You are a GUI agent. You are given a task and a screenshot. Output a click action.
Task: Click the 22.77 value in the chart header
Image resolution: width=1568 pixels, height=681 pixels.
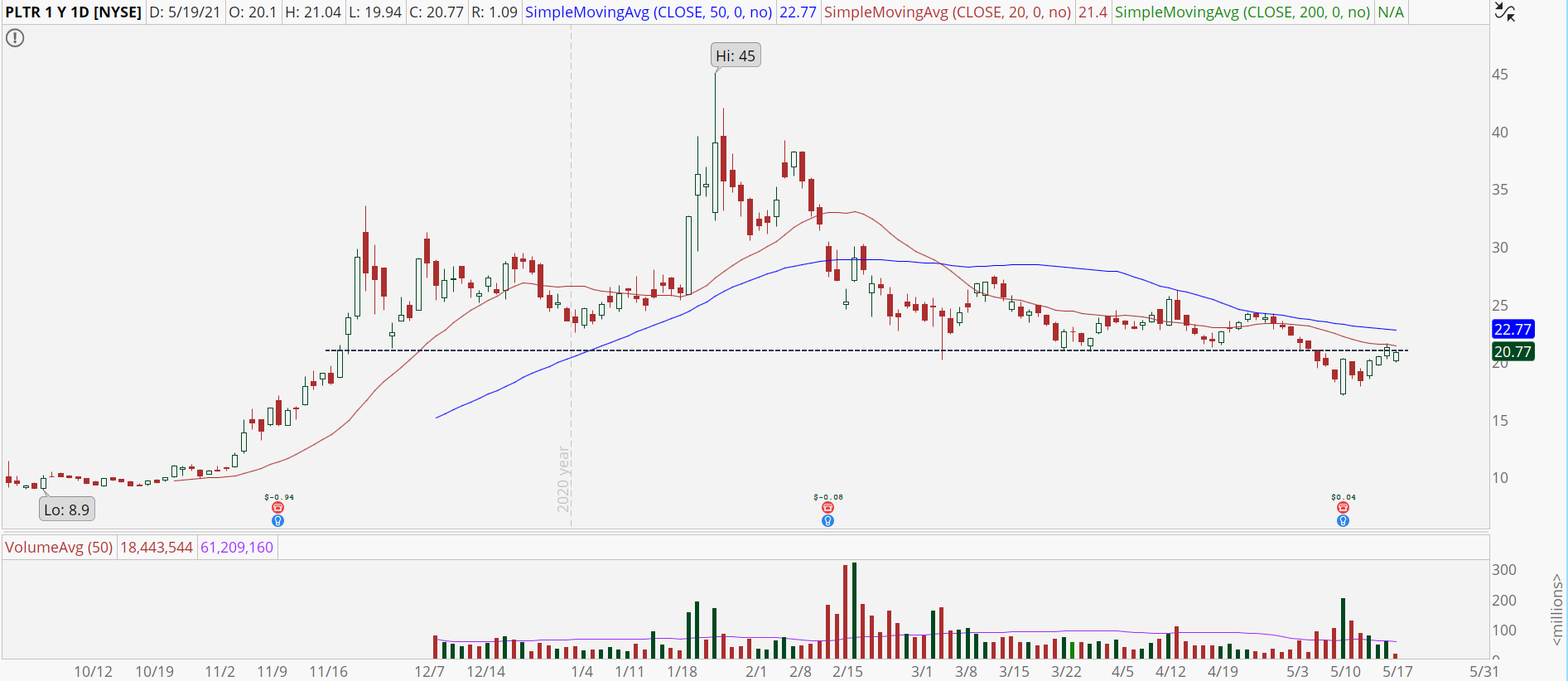point(798,12)
